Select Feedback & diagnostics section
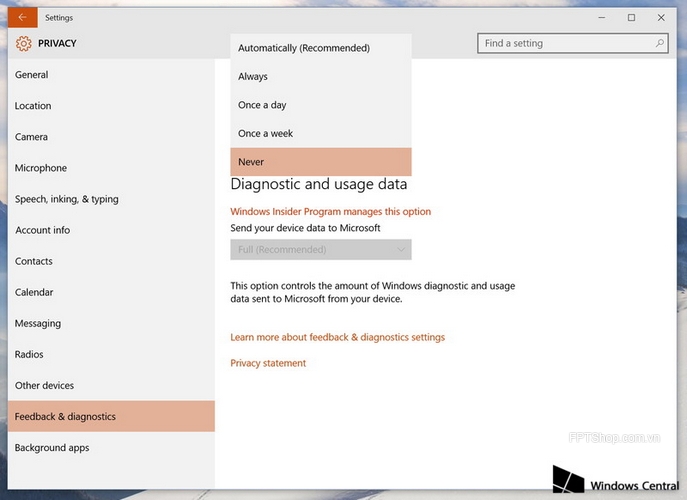The image size is (687, 500). 111,416
